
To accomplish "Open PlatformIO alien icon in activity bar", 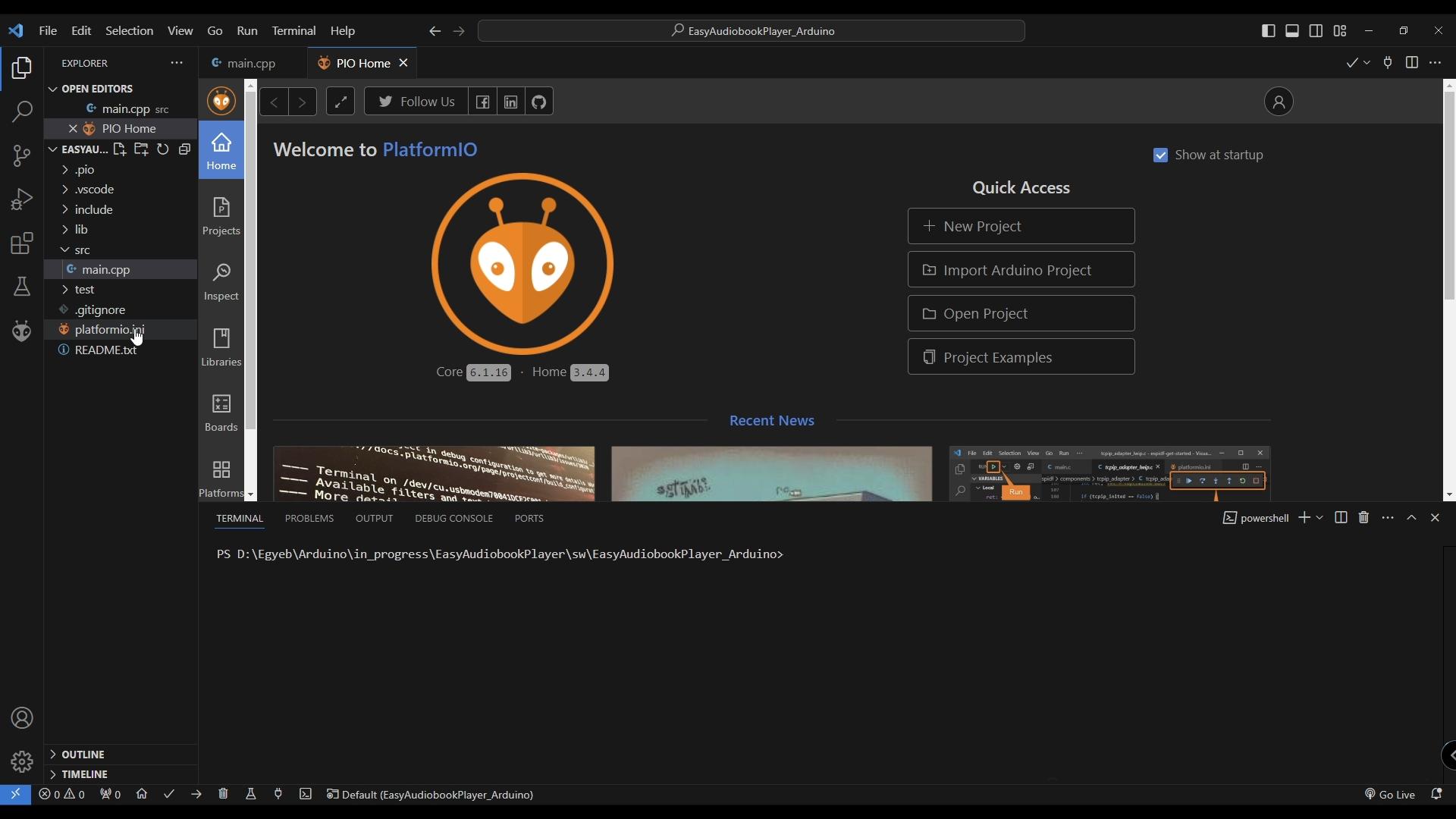I will click(22, 331).
